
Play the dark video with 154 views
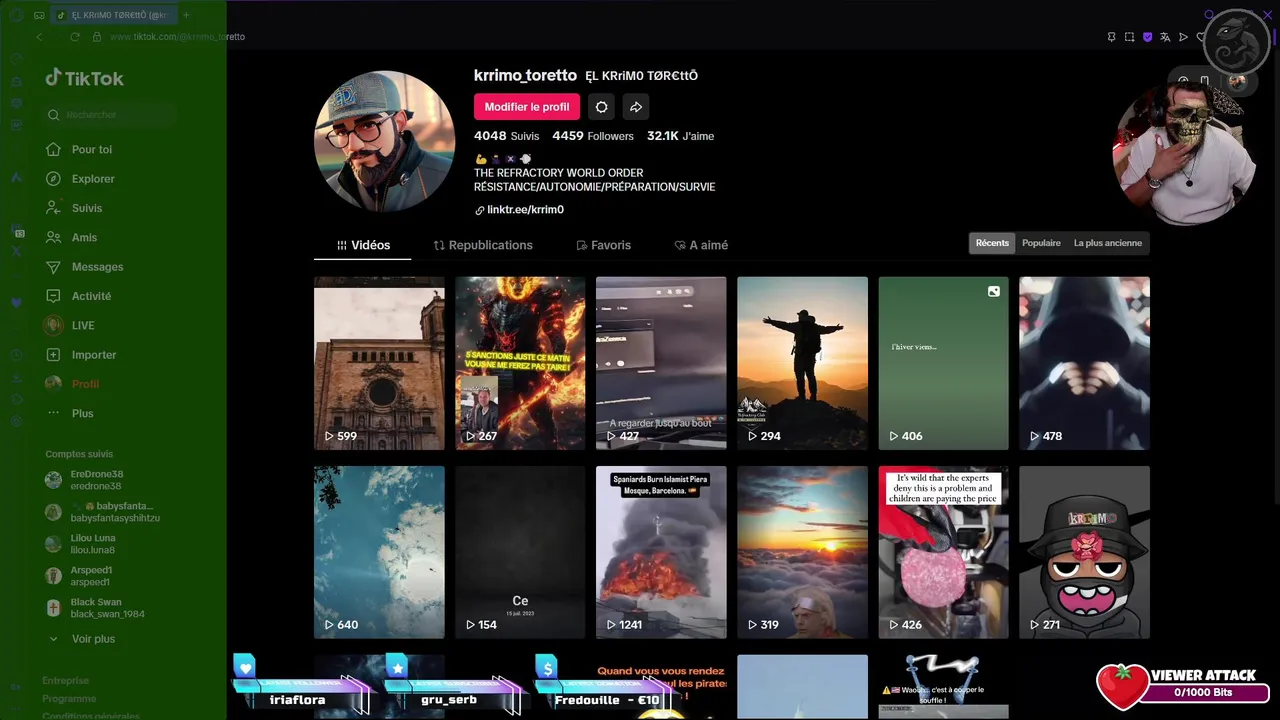pos(520,552)
